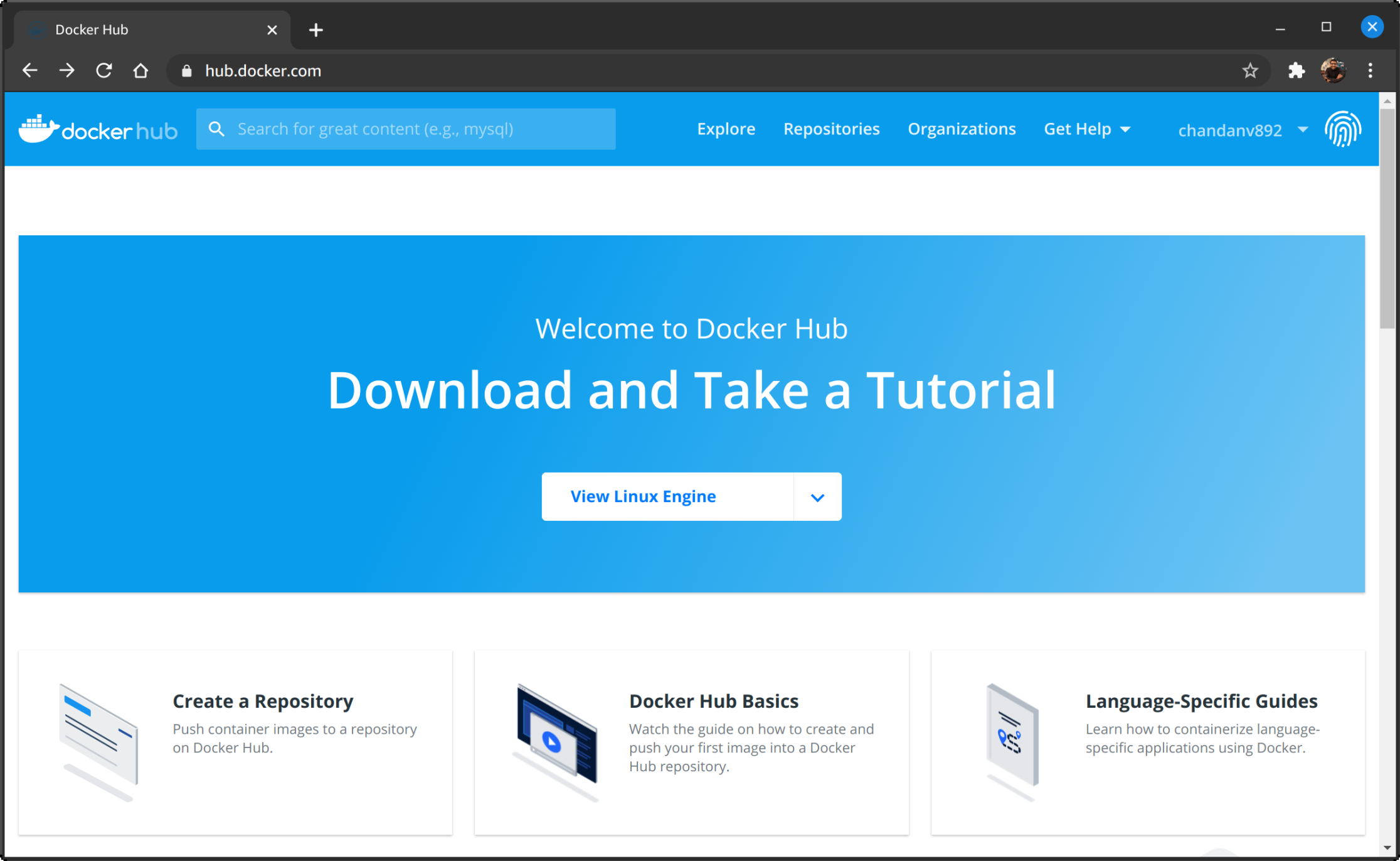1400x861 pixels.
Task: Open the Create a Repository card icon
Action: pos(98,734)
